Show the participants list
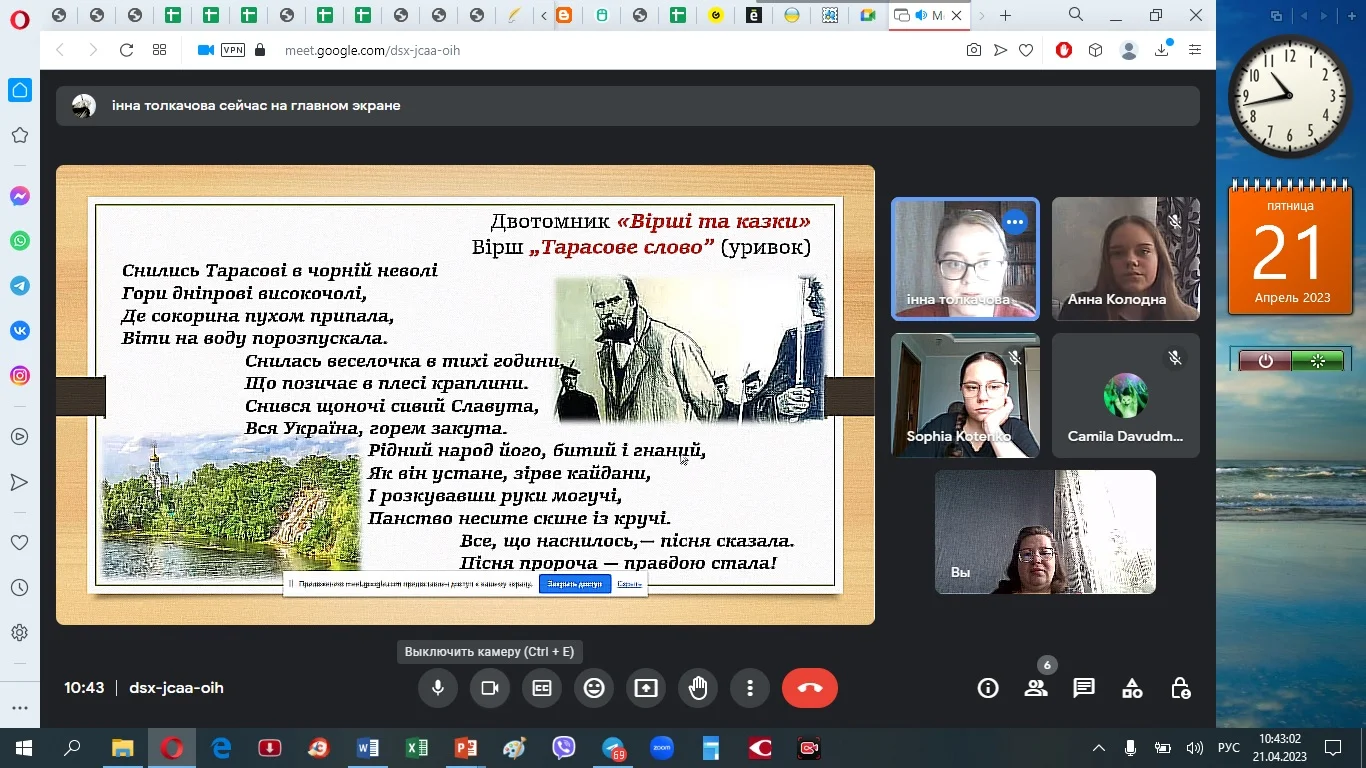Image resolution: width=1366 pixels, height=768 pixels. [x=1036, y=688]
